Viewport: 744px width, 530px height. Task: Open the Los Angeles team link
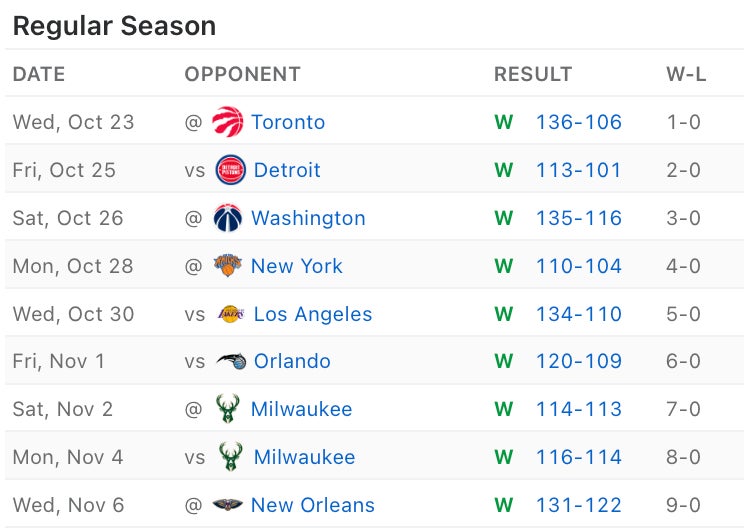(x=313, y=314)
